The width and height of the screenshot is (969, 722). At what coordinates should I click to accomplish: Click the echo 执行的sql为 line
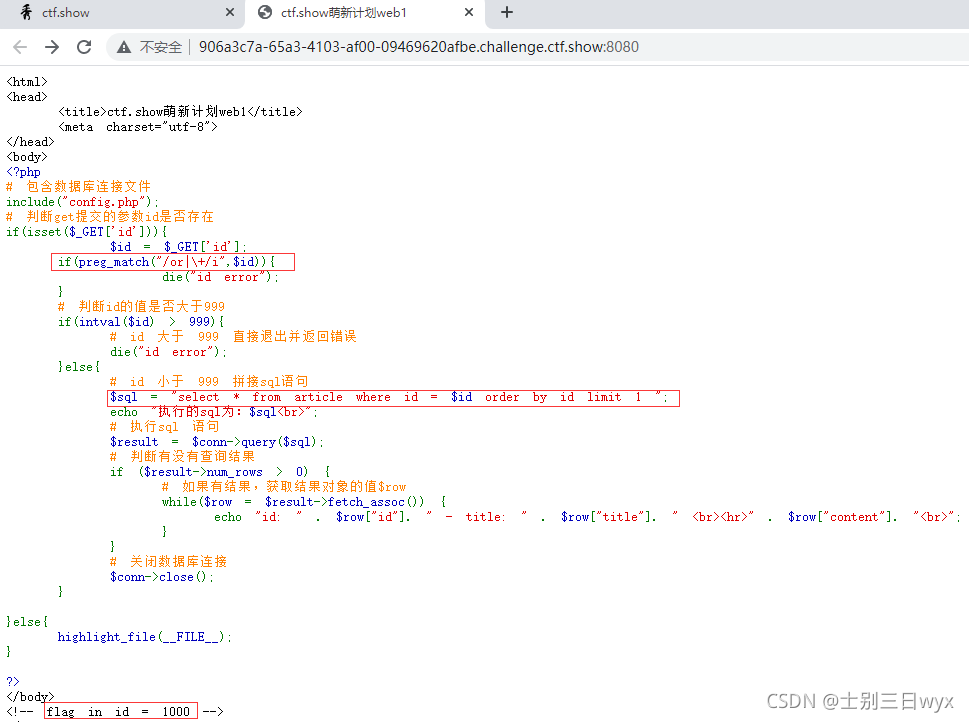pos(214,412)
